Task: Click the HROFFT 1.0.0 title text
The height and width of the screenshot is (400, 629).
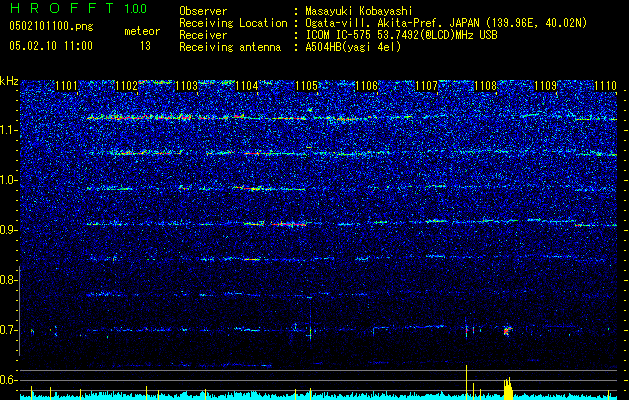Action: (x=78, y=8)
